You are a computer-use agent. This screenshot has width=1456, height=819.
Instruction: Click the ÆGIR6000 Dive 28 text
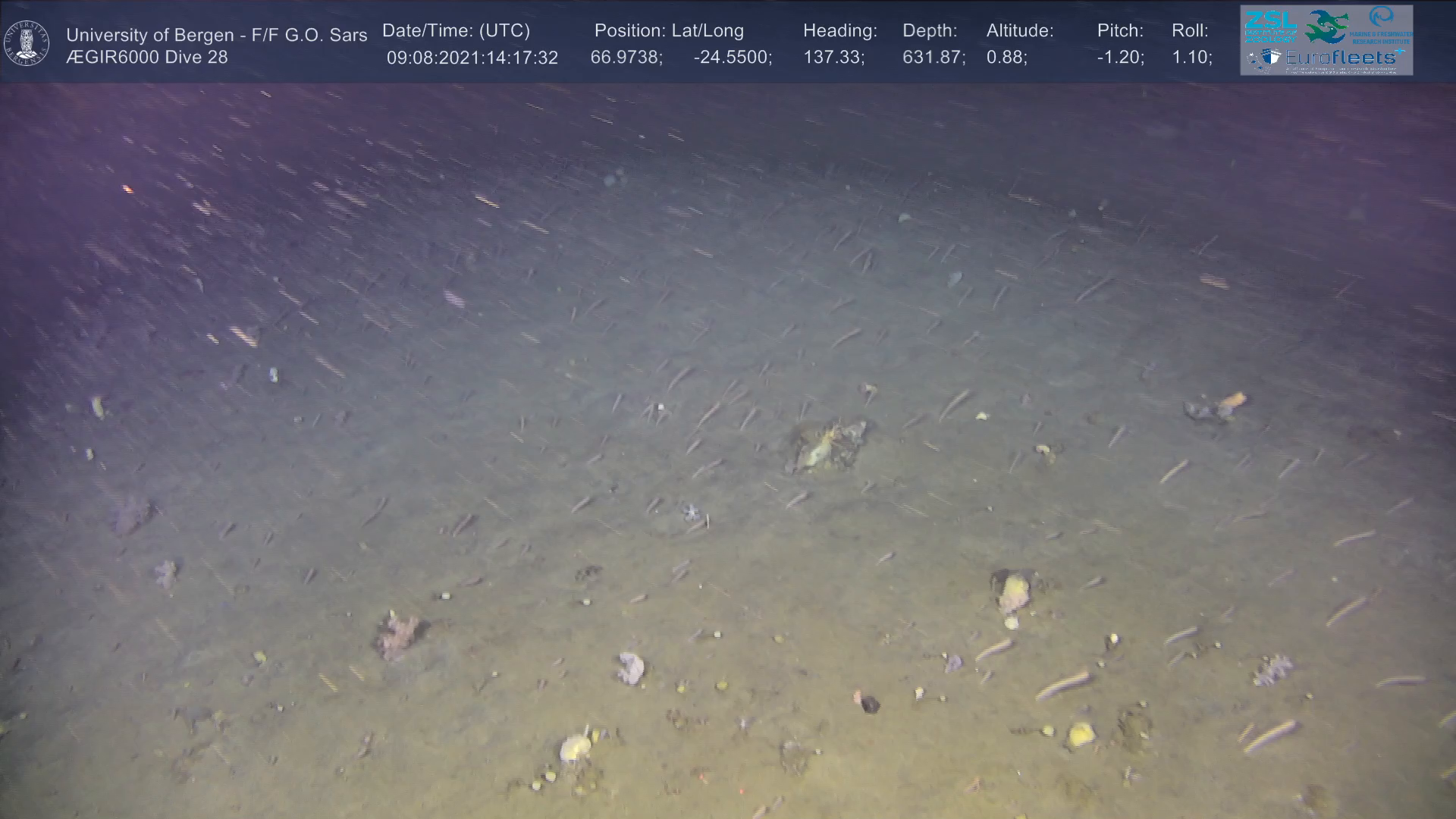tap(146, 58)
